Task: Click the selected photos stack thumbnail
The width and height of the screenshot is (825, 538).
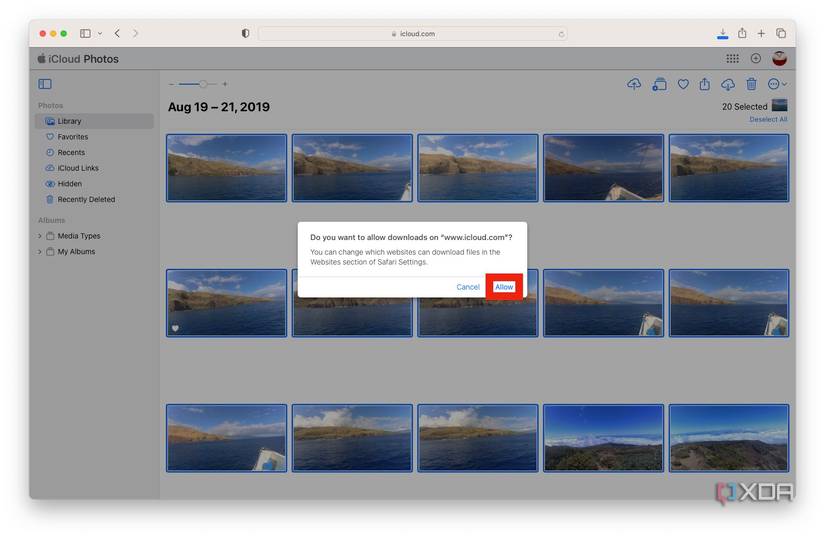Action: (779, 105)
